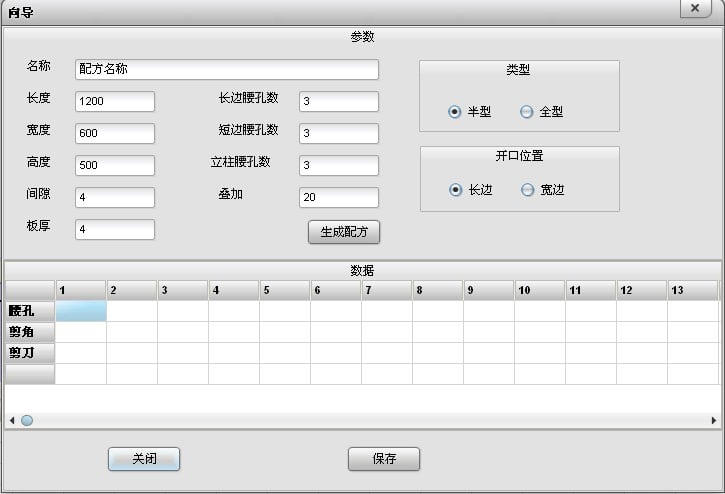Select column header 12 in data table
The height and width of the screenshot is (494, 725).
click(x=642, y=290)
